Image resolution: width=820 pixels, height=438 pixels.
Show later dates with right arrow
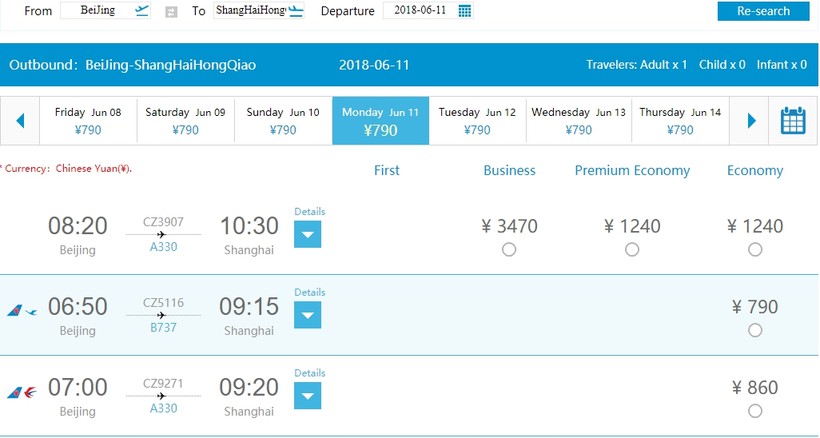(x=752, y=121)
